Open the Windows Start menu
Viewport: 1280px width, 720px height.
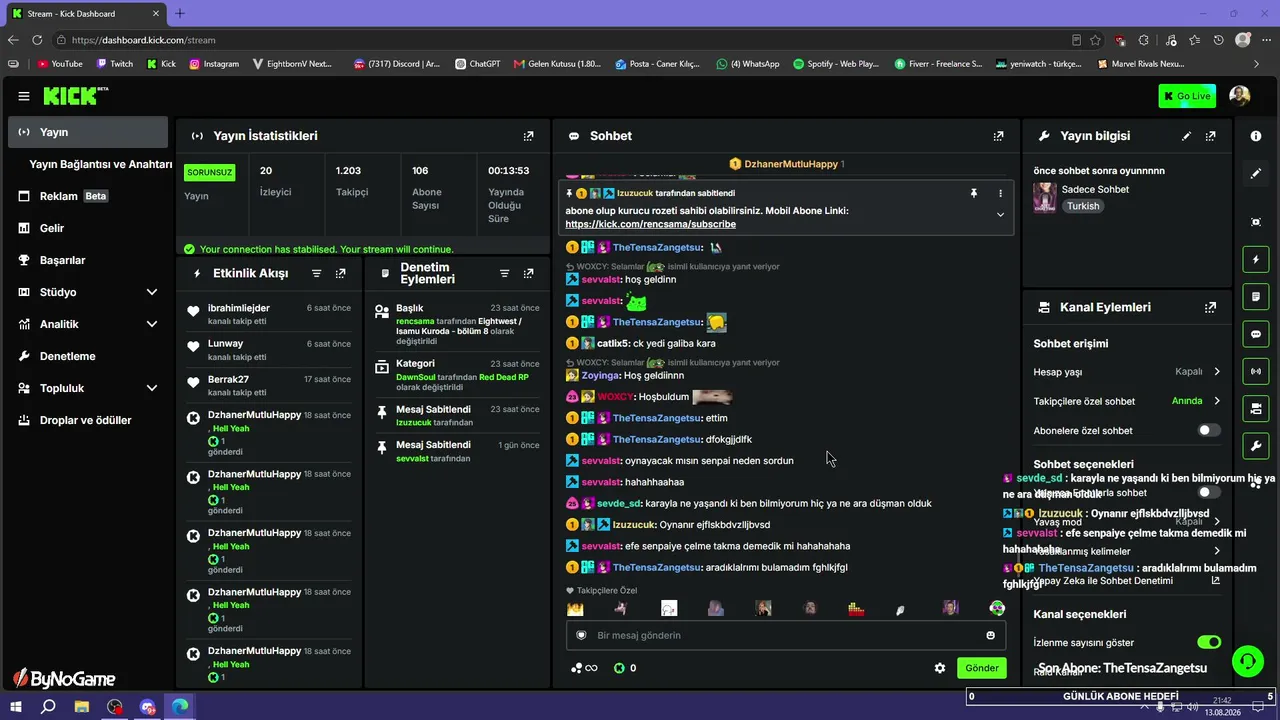pyautogui.click(x=17, y=707)
